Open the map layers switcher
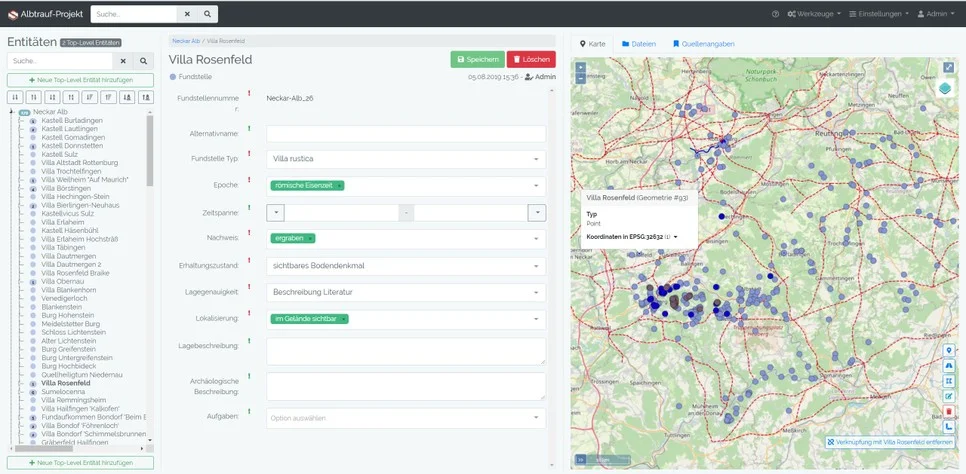This screenshot has height=474, width=966. [x=945, y=88]
